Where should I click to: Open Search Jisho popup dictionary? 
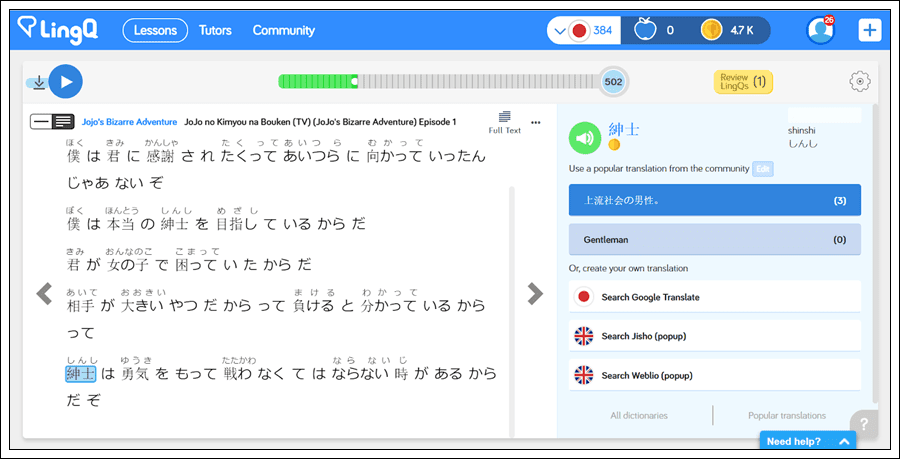point(714,336)
